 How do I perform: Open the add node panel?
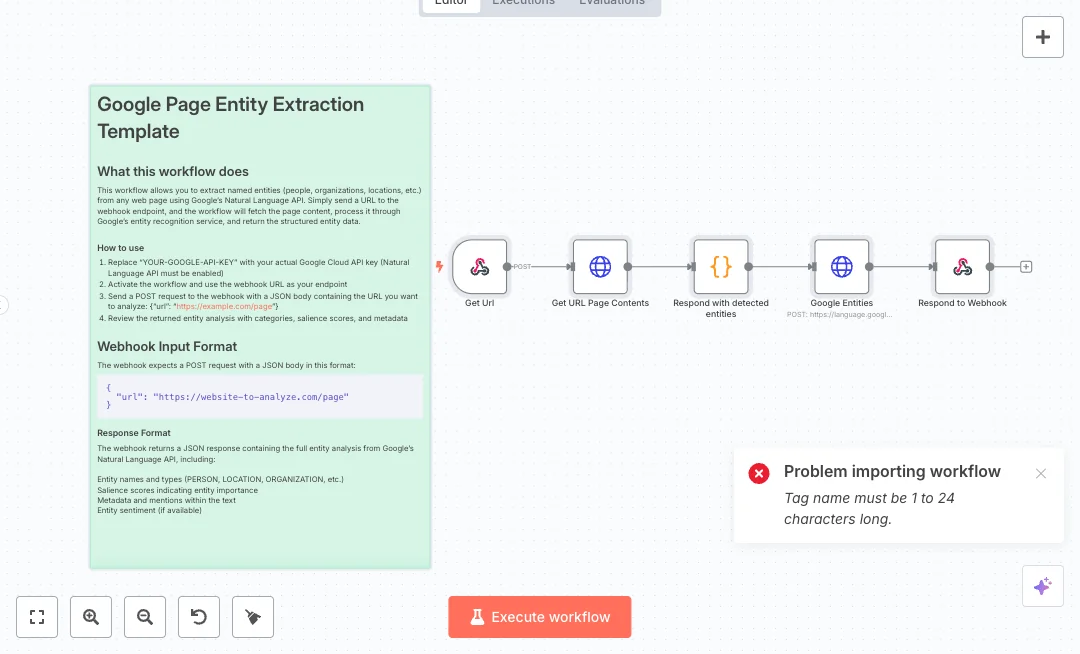1042,37
